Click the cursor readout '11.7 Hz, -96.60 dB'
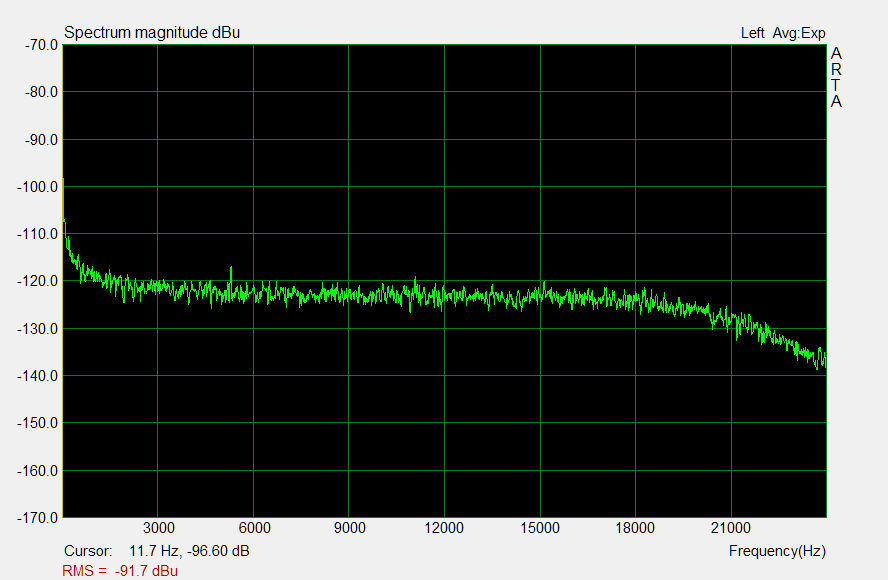 pos(189,551)
